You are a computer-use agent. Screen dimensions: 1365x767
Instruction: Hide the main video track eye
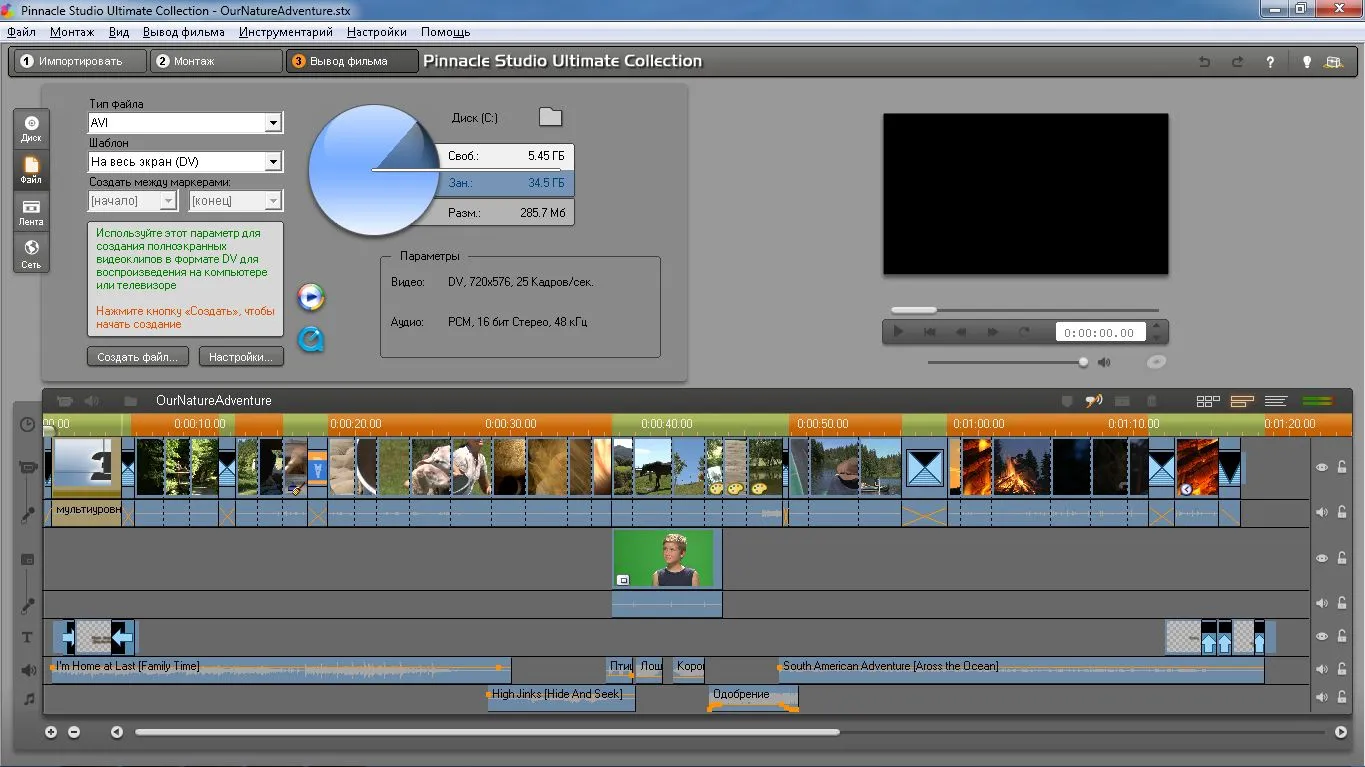pos(1322,467)
